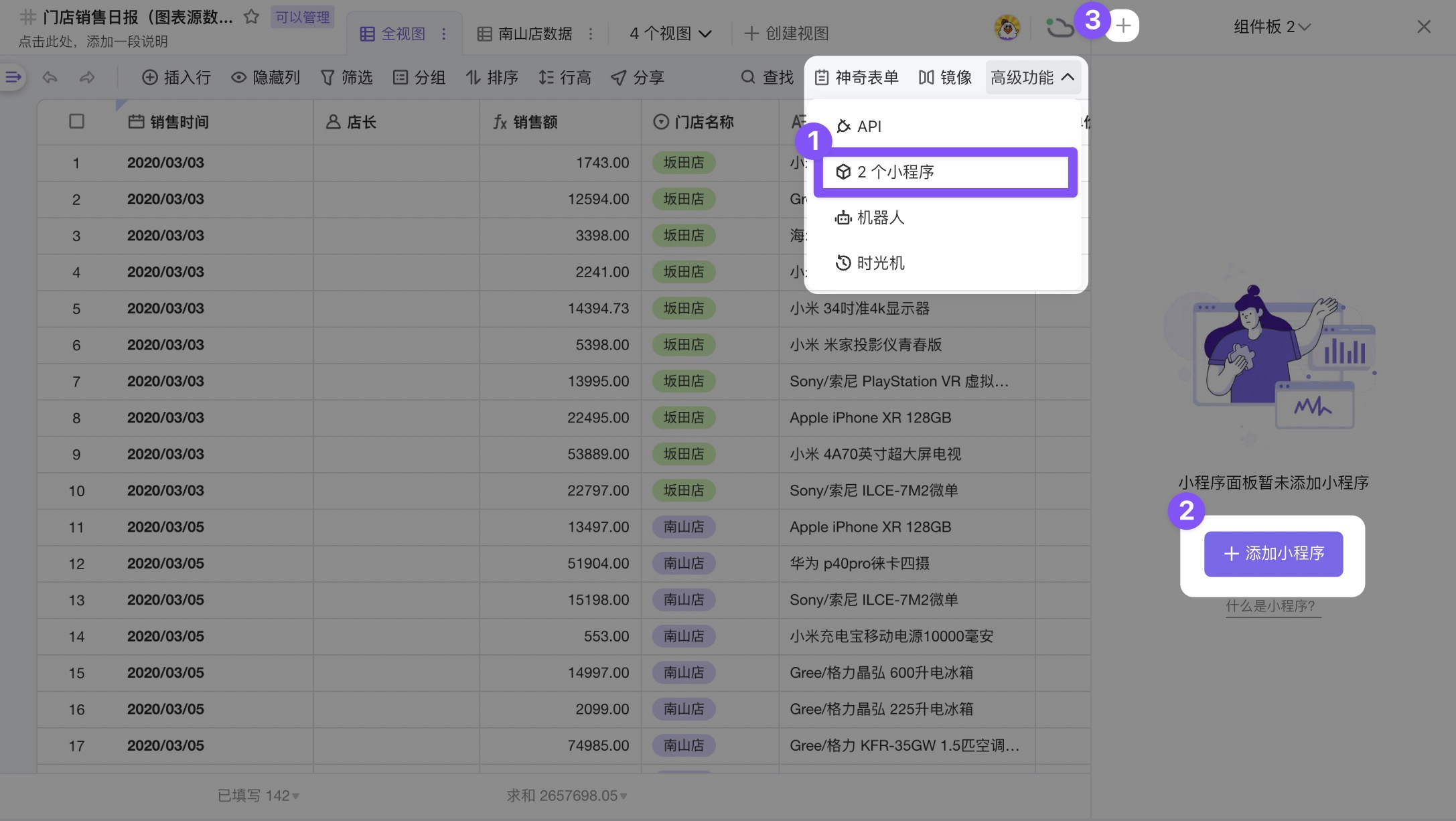Click the 分享 share icon
1456x821 pixels.
click(638, 77)
